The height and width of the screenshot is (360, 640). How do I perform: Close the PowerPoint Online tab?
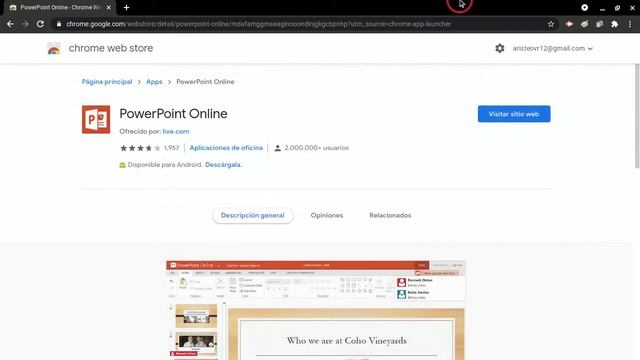pyautogui.click(x=109, y=7)
